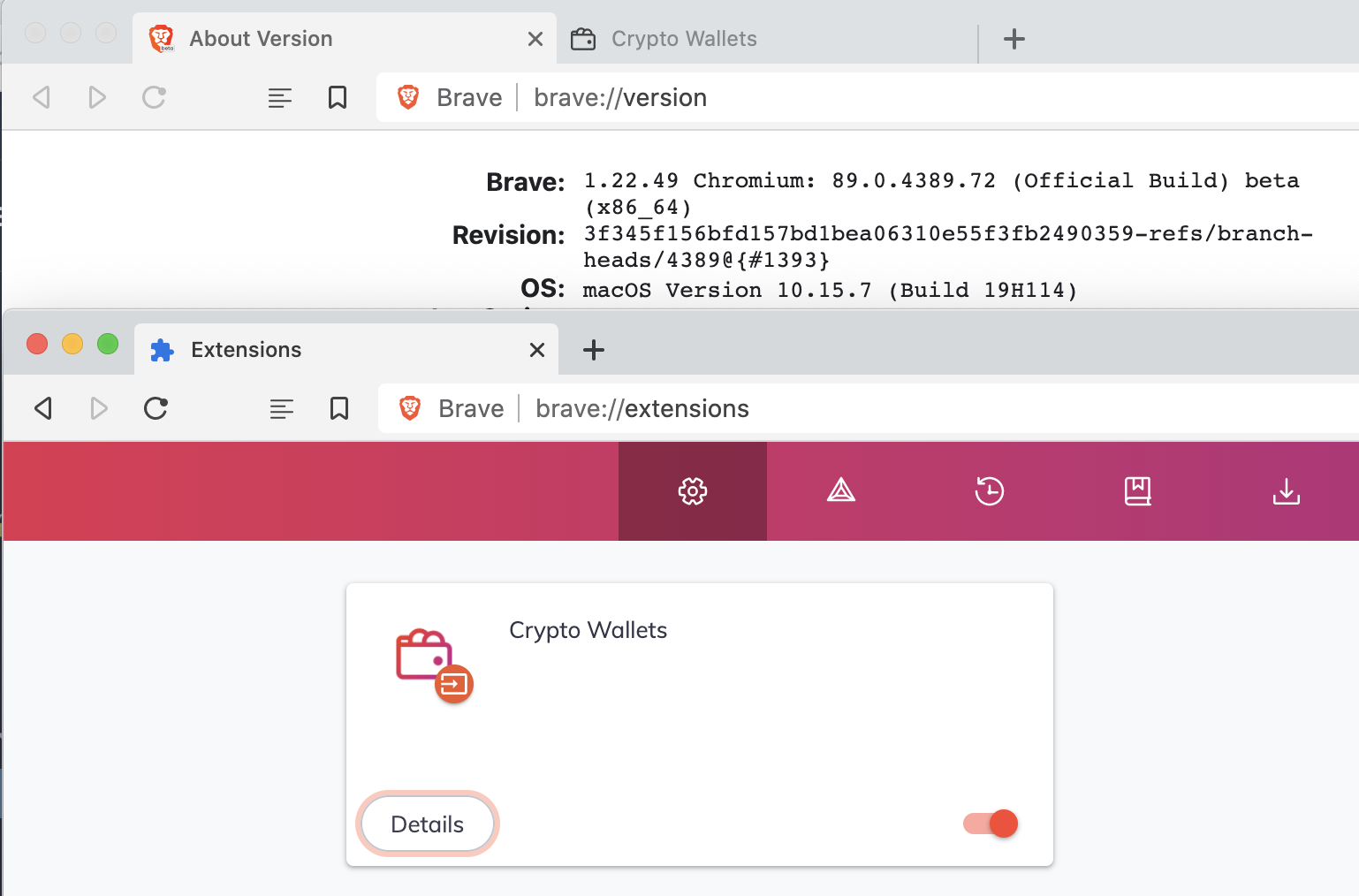This screenshot has height=896, width=1359.
Task: Disable the Crypto Wallets extension
Action: click(x=989, y=824)
